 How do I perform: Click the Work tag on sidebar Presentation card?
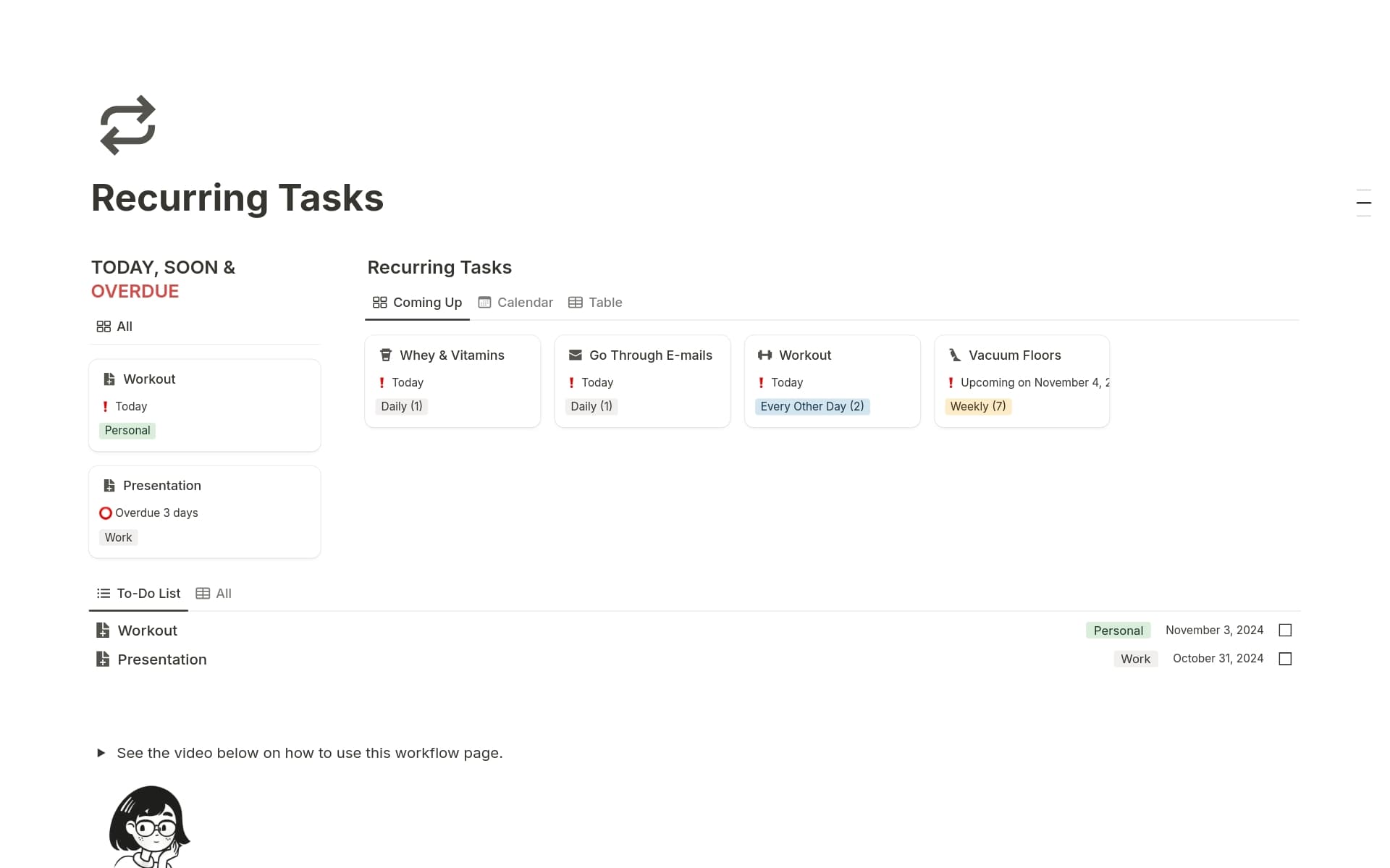pyautogui.click(x=118, y=538)
